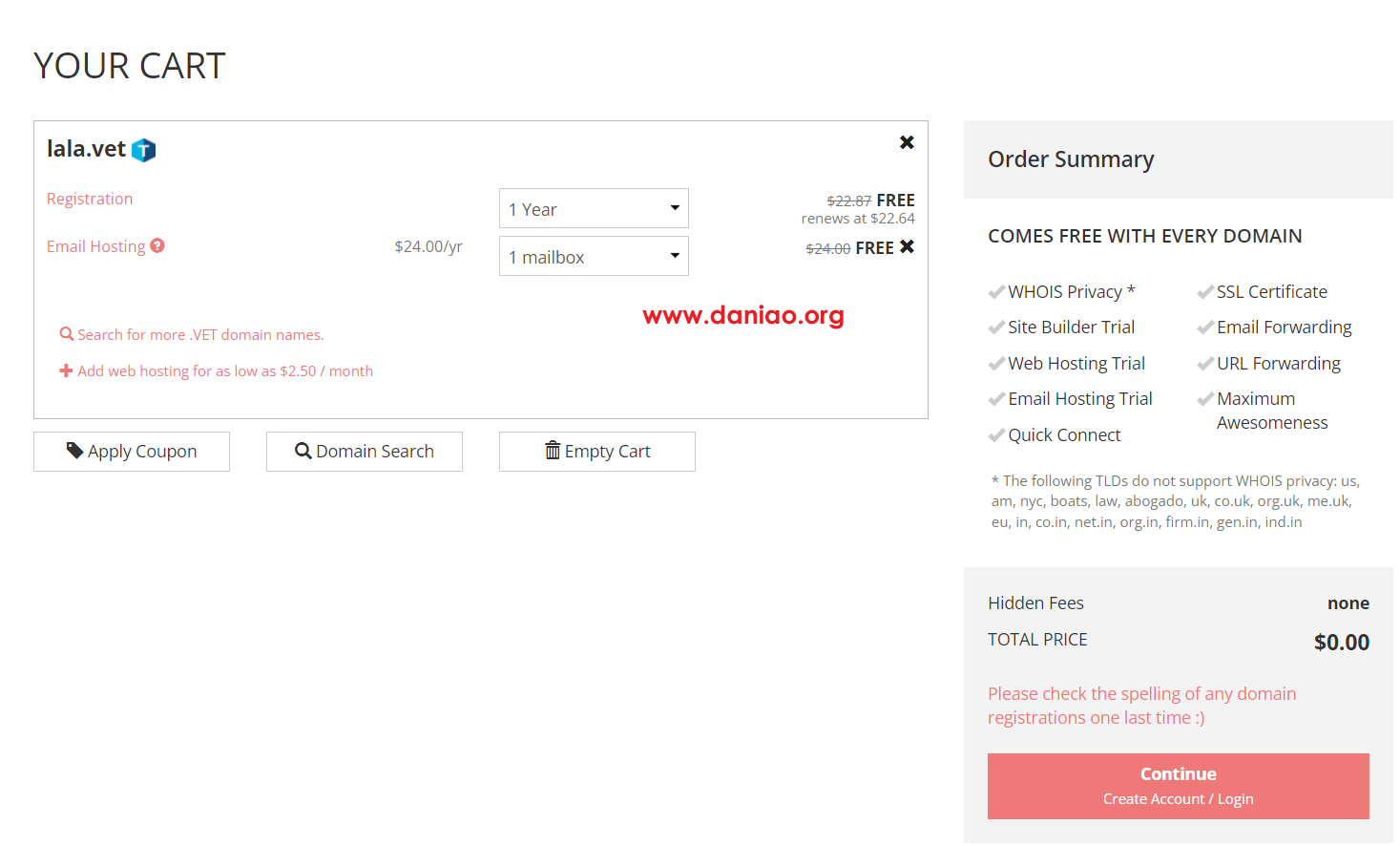Click the Registration label link
1400x846 pixels.
[90, 199]
